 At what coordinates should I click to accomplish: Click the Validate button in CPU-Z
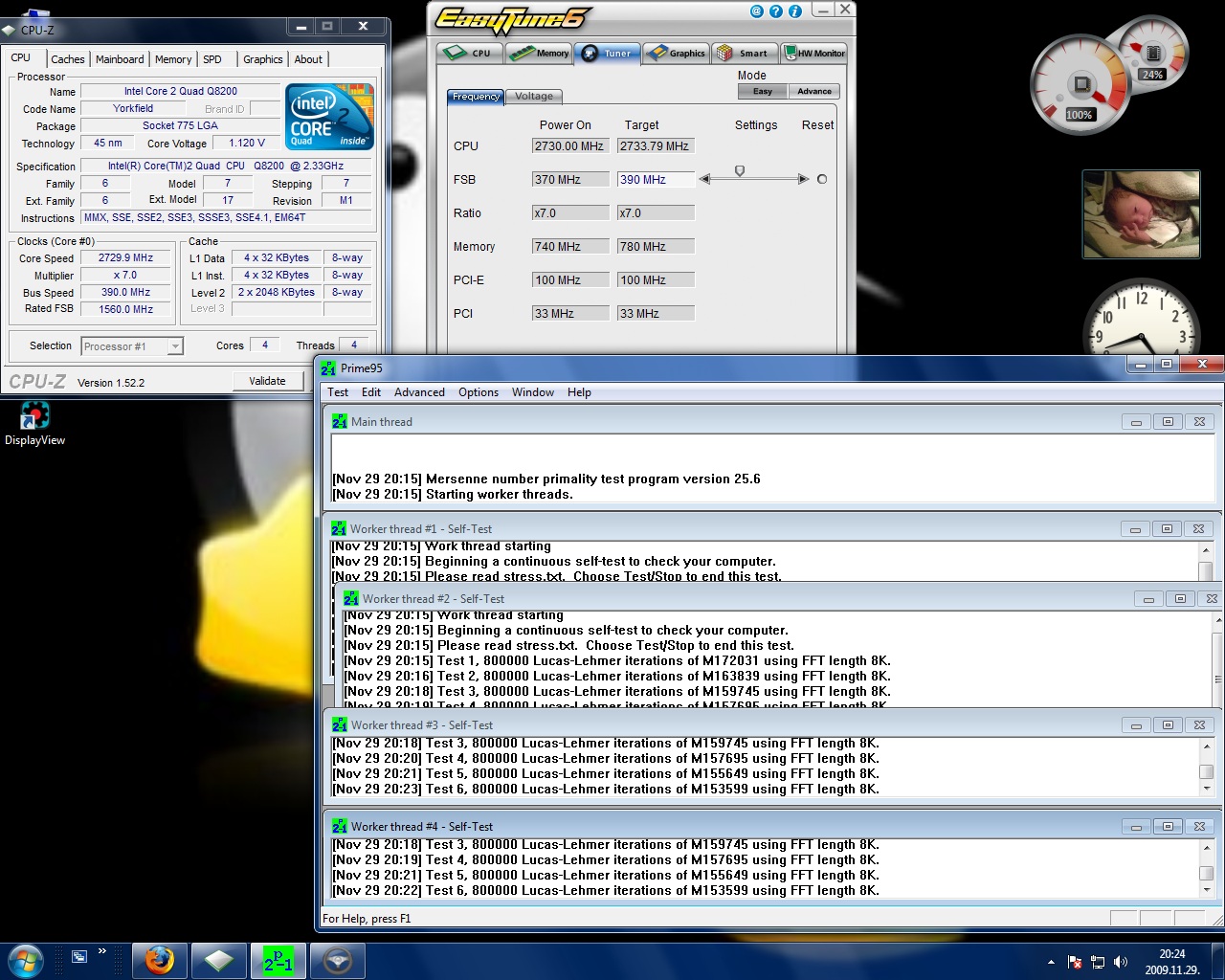tap(268, 381)
